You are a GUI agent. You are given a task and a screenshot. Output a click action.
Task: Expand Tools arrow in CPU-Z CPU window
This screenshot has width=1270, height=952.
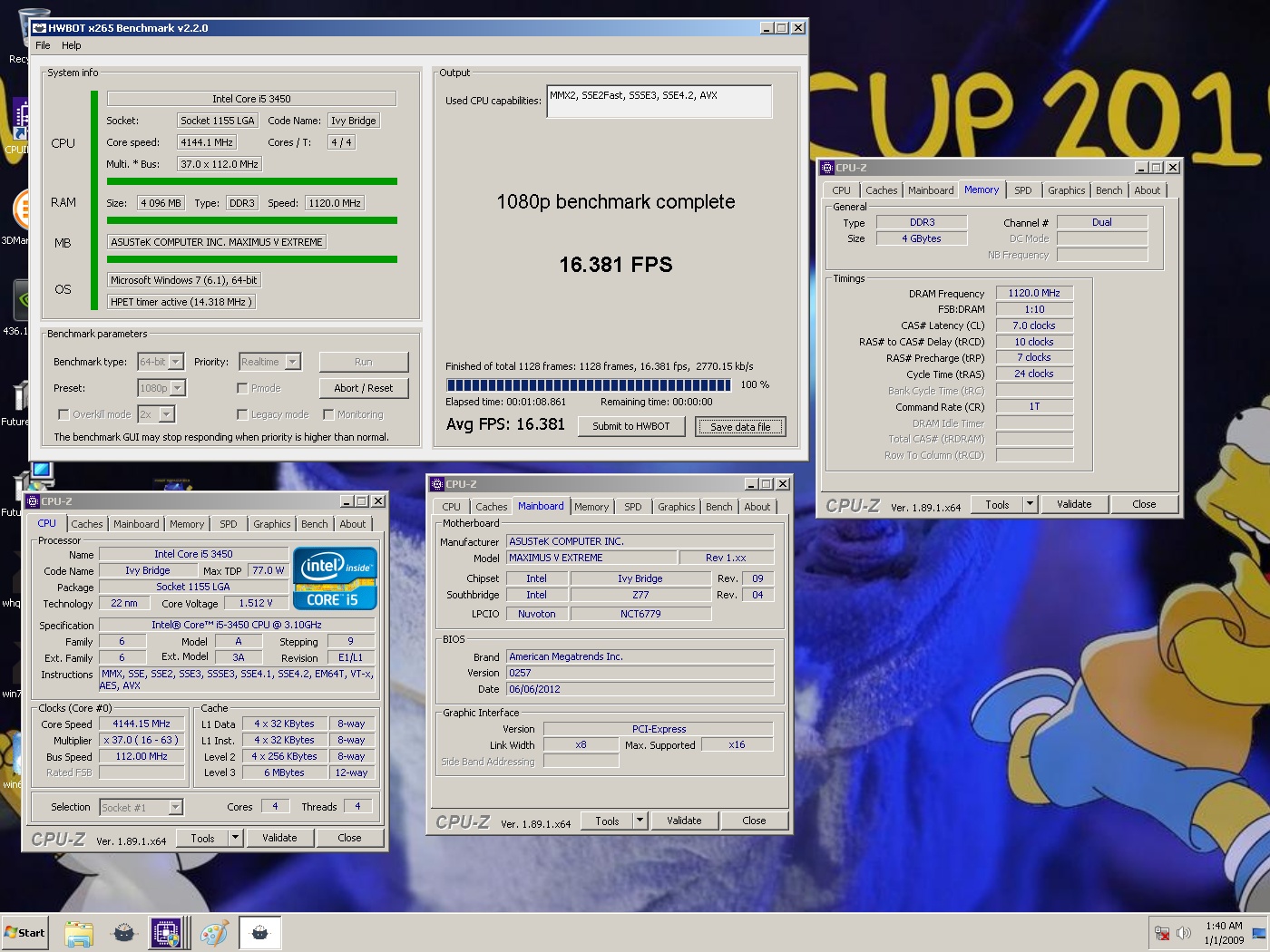(235, 838)
